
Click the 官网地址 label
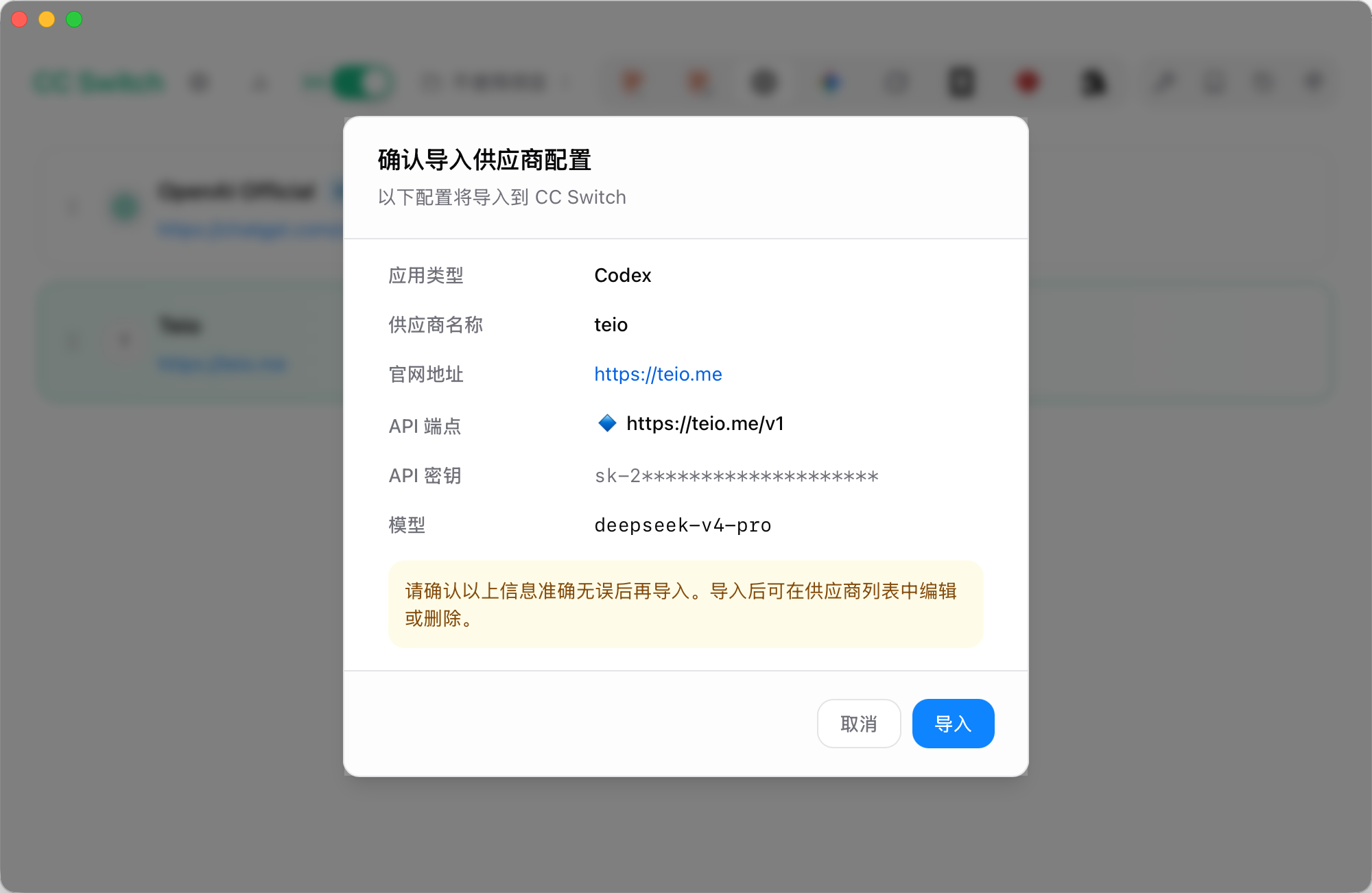[426, 374]
